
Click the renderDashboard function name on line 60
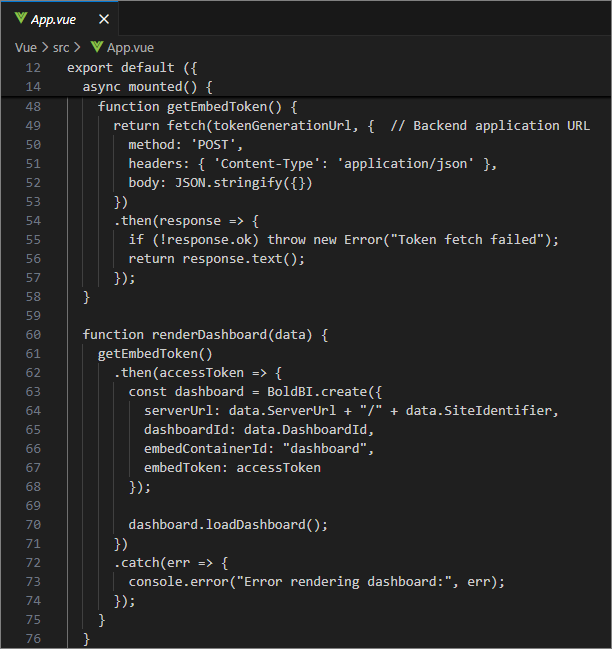[213, 334]
